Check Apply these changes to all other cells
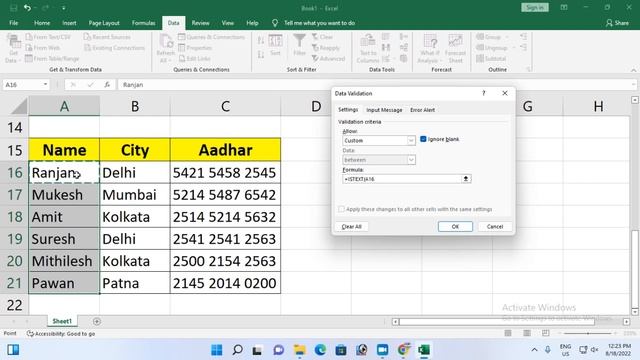The height and width of the screenshot is (360, 640). pyautogui.click(x=341, y=209)
